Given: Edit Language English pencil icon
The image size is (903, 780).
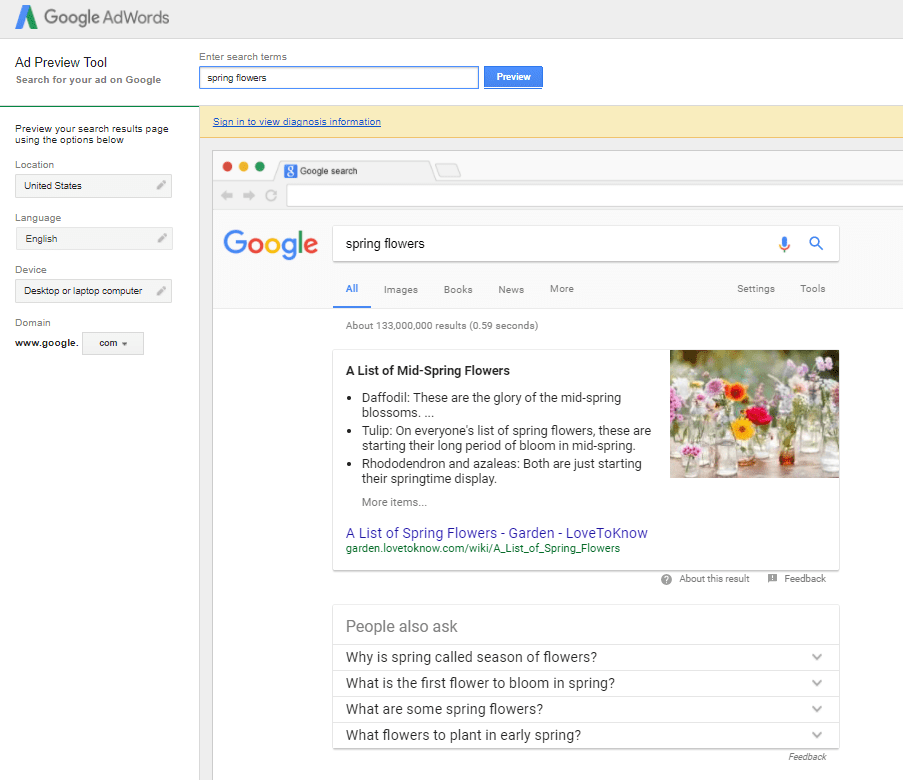Looking at the screenshot, I should point(162,238).
